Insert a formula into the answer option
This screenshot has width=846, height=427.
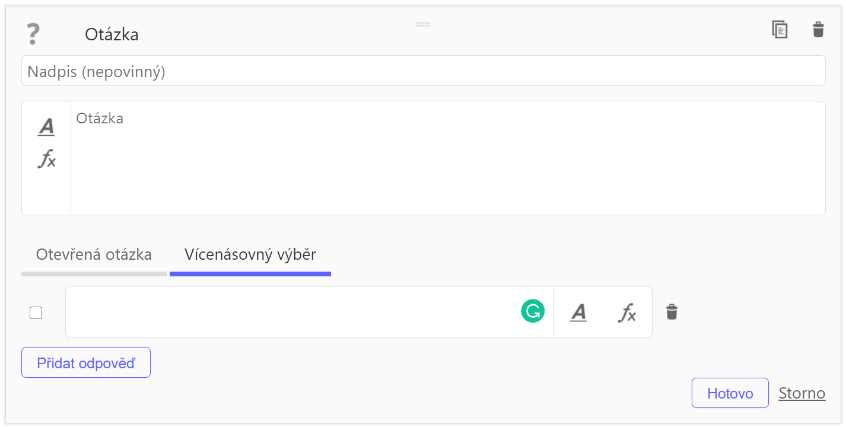[x=626, y=312]
